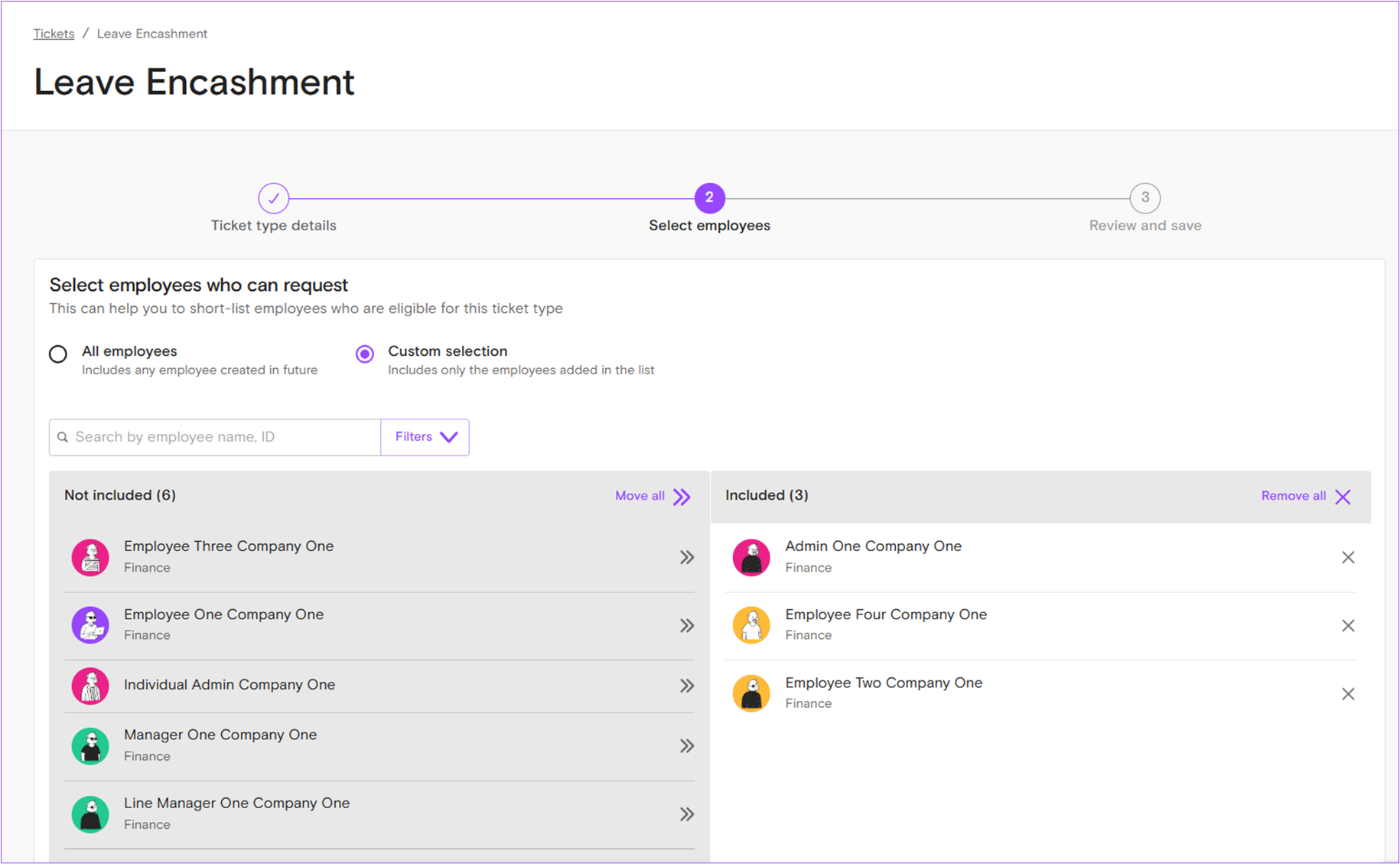The height and width of the screenshot is (864, 1400).
Task: Click the Line Manager One avatar
Action: click(x=90, y=813)
